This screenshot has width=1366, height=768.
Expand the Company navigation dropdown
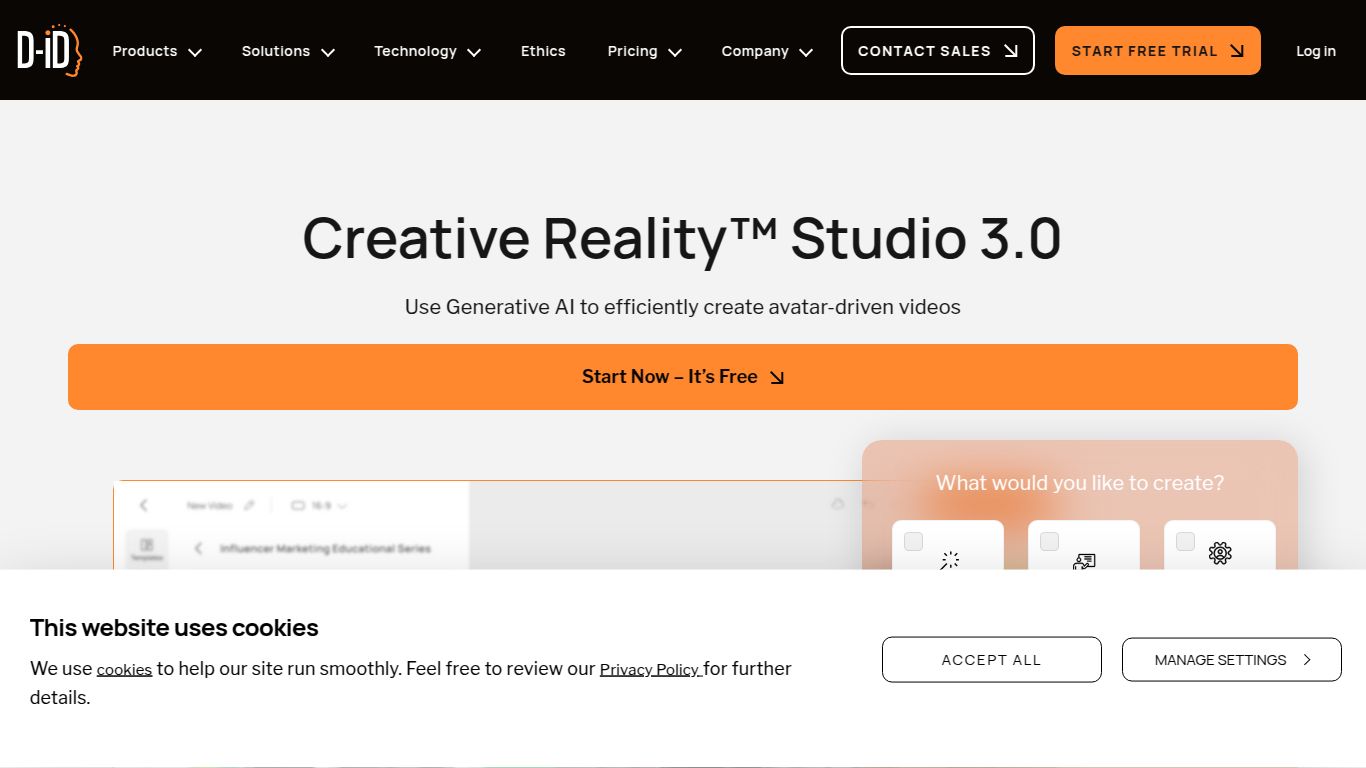click(766, 51)
